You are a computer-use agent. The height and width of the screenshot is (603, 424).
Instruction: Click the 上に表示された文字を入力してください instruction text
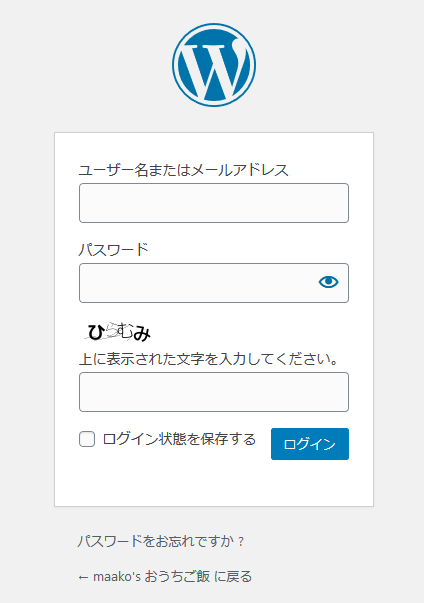pyautogui.click(x=209, y=359)
